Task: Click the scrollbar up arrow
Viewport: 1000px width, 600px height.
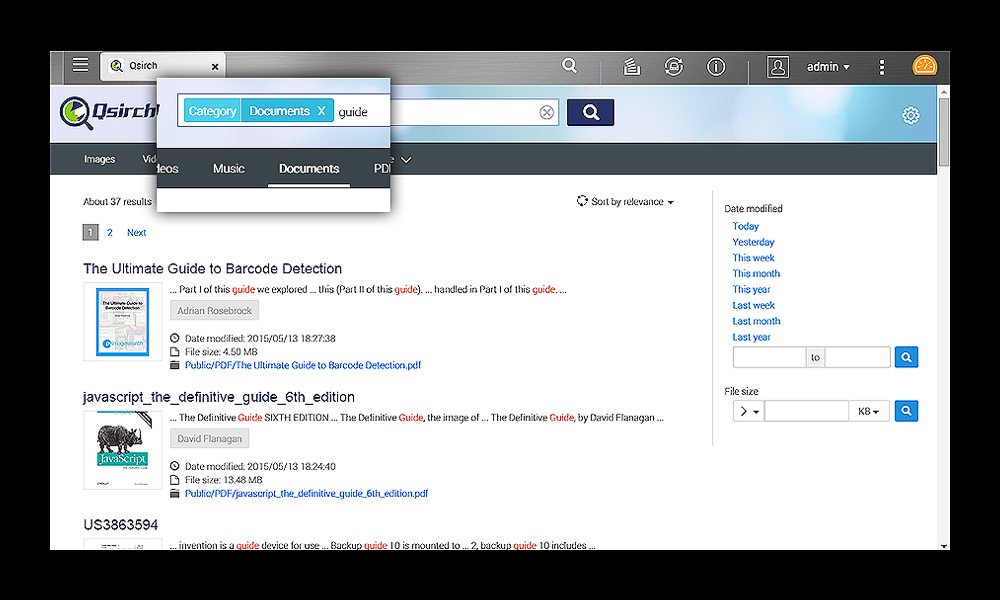Action: pyautogui.click(x=943, y=91)
